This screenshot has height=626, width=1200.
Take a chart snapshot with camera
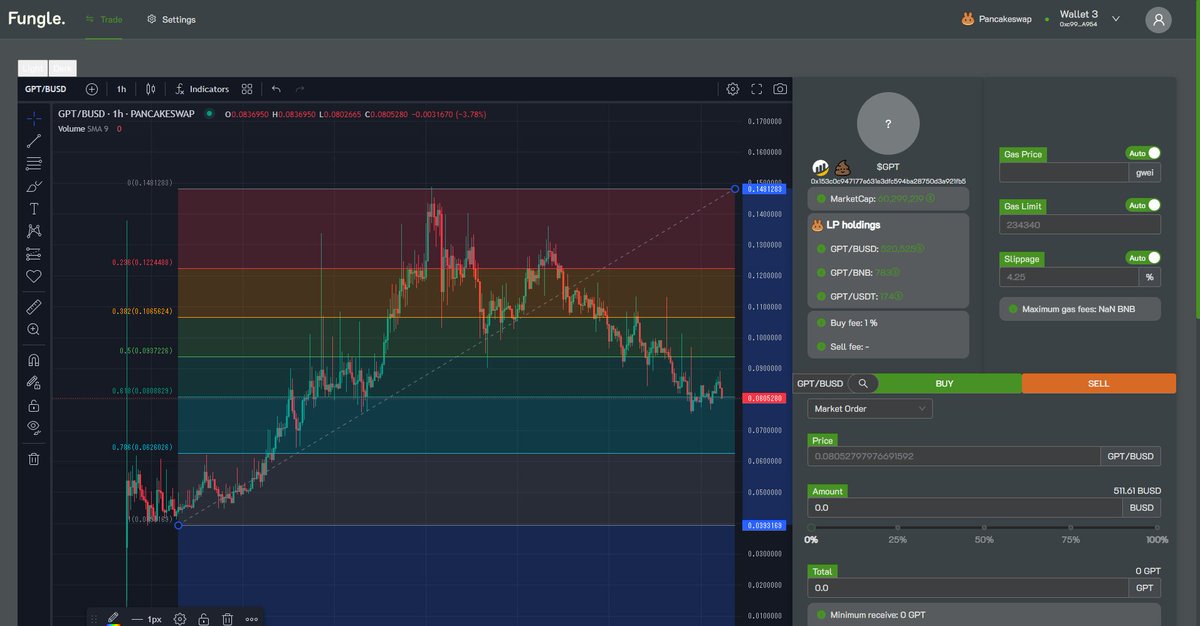pyautogui.click(x=780, y=89)
